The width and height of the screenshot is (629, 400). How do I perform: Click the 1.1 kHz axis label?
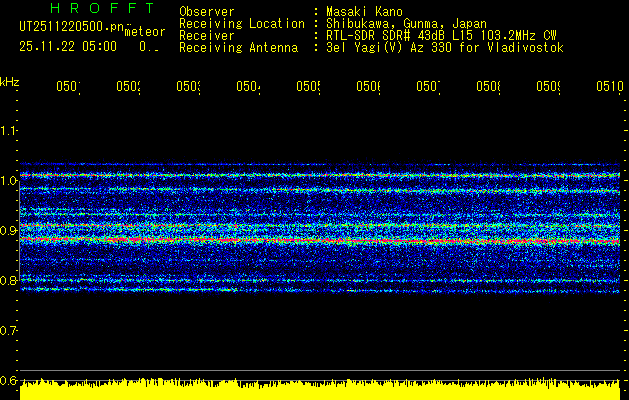tap(8, 130)
